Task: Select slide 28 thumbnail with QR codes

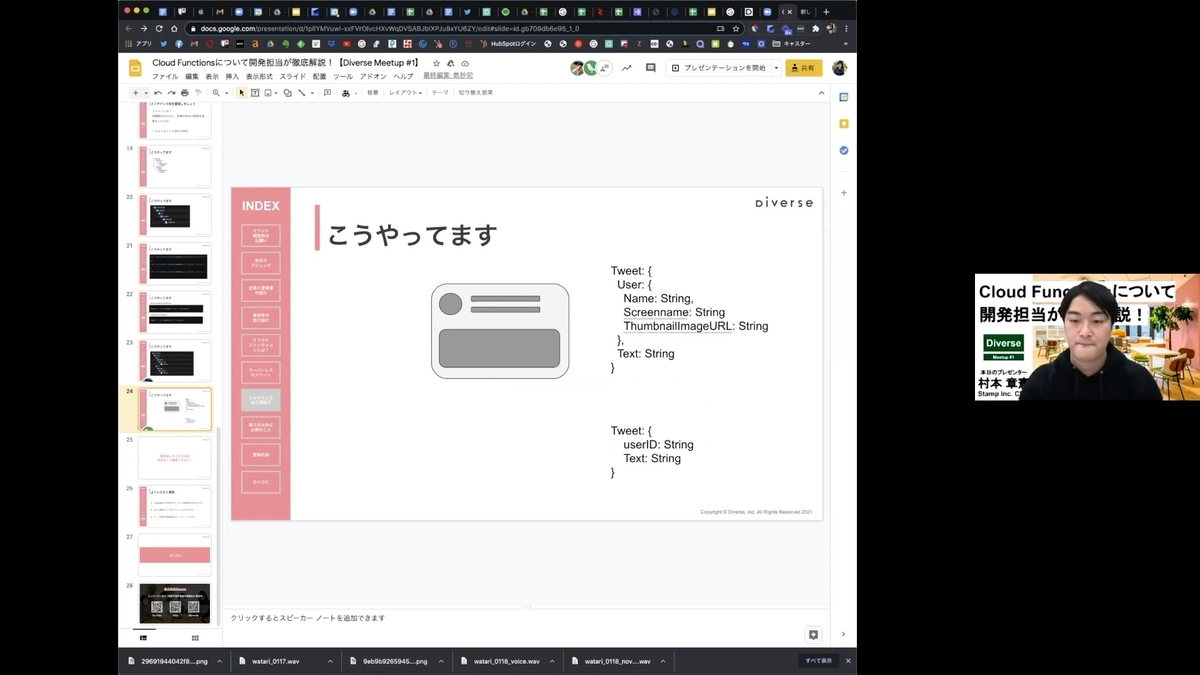Action: (x=174, y=603)
